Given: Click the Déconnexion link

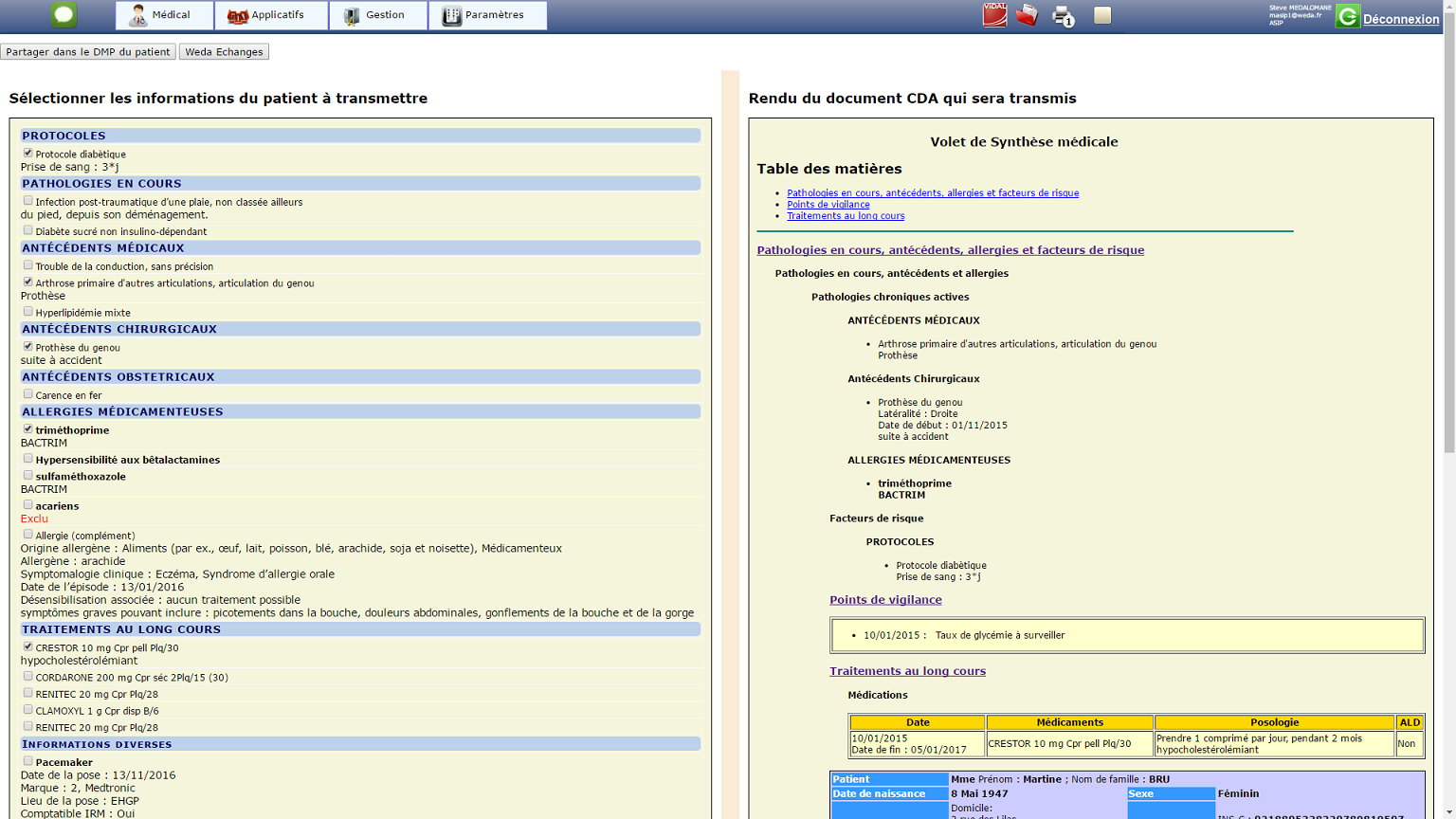Looking at the screenshot, I should click(1400, 19).
